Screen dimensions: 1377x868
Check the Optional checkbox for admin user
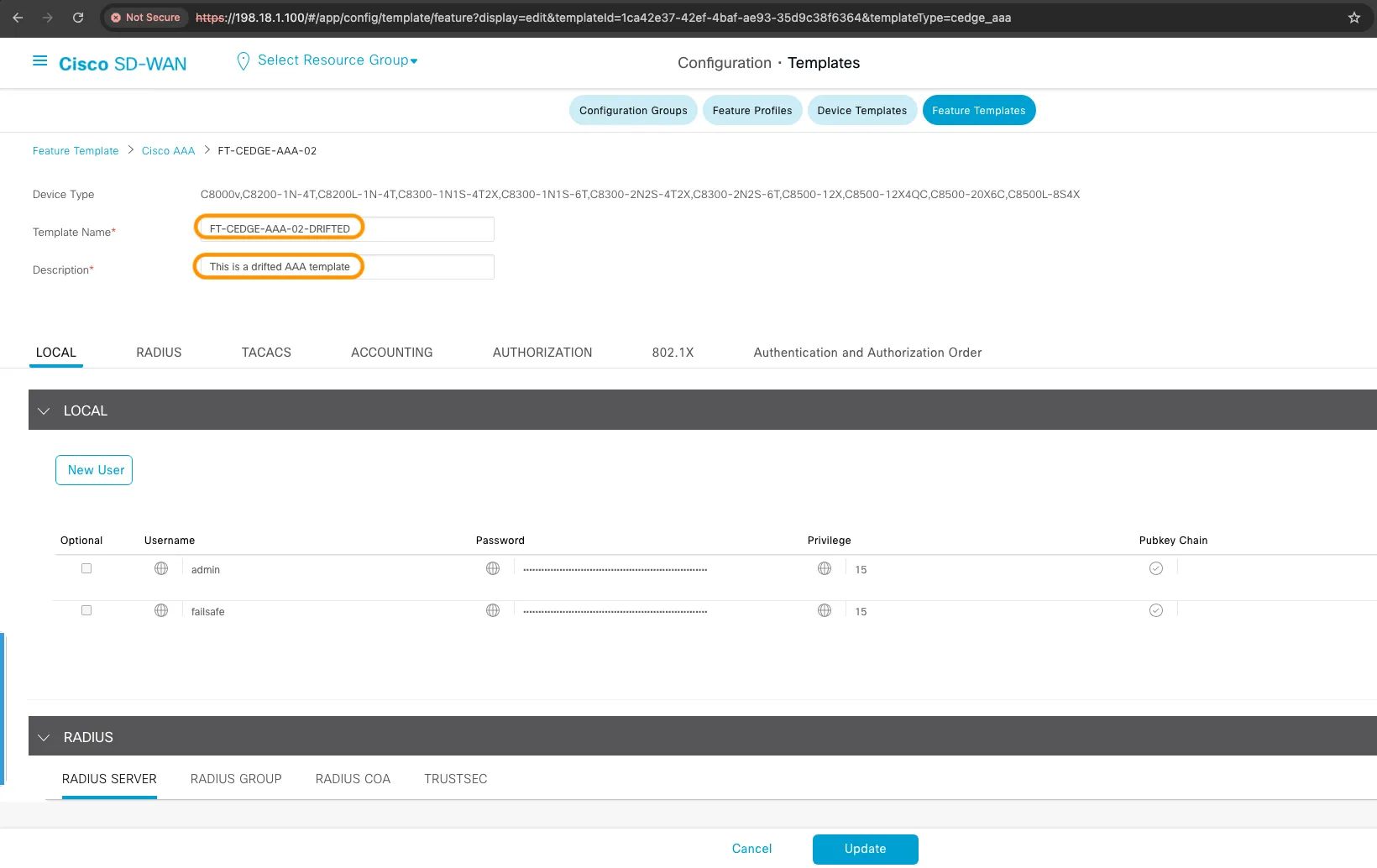tap(86, 568)
